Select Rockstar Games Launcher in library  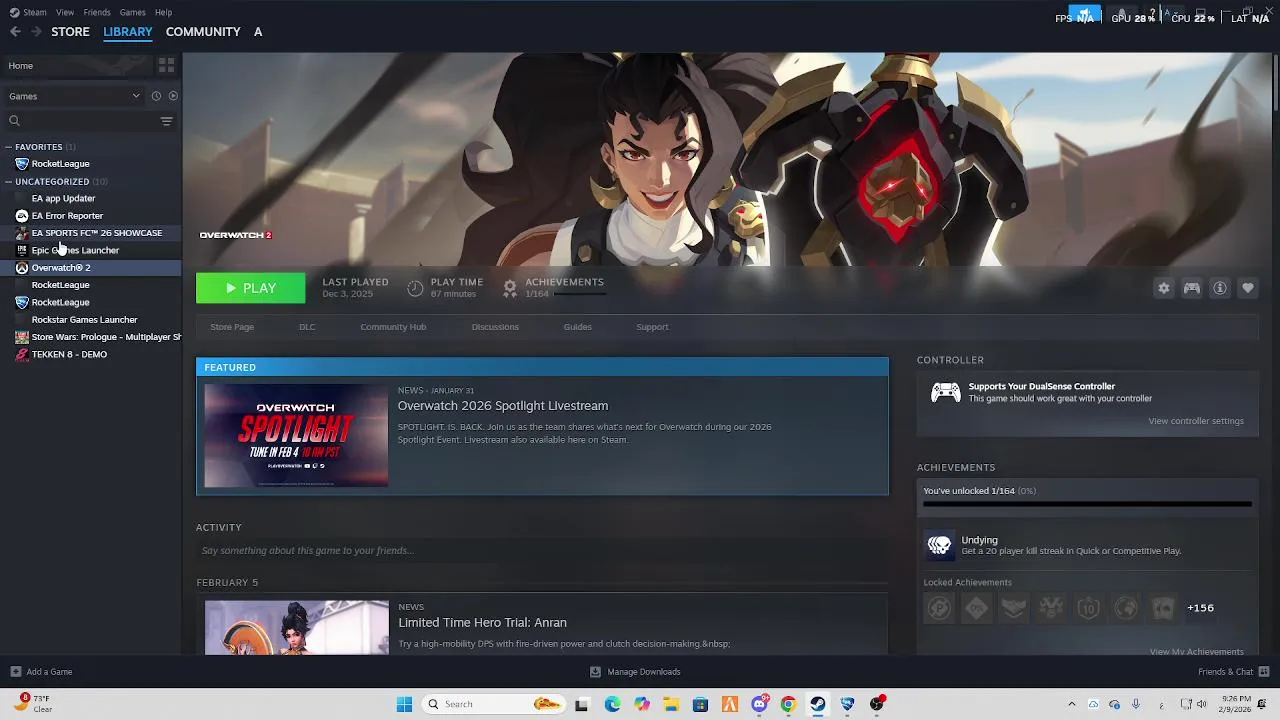[x=84, y=320]
